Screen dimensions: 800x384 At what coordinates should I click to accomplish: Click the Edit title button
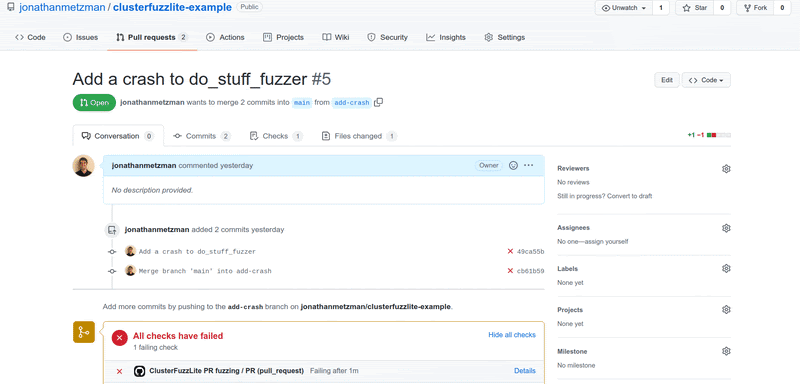coord(667,80)
